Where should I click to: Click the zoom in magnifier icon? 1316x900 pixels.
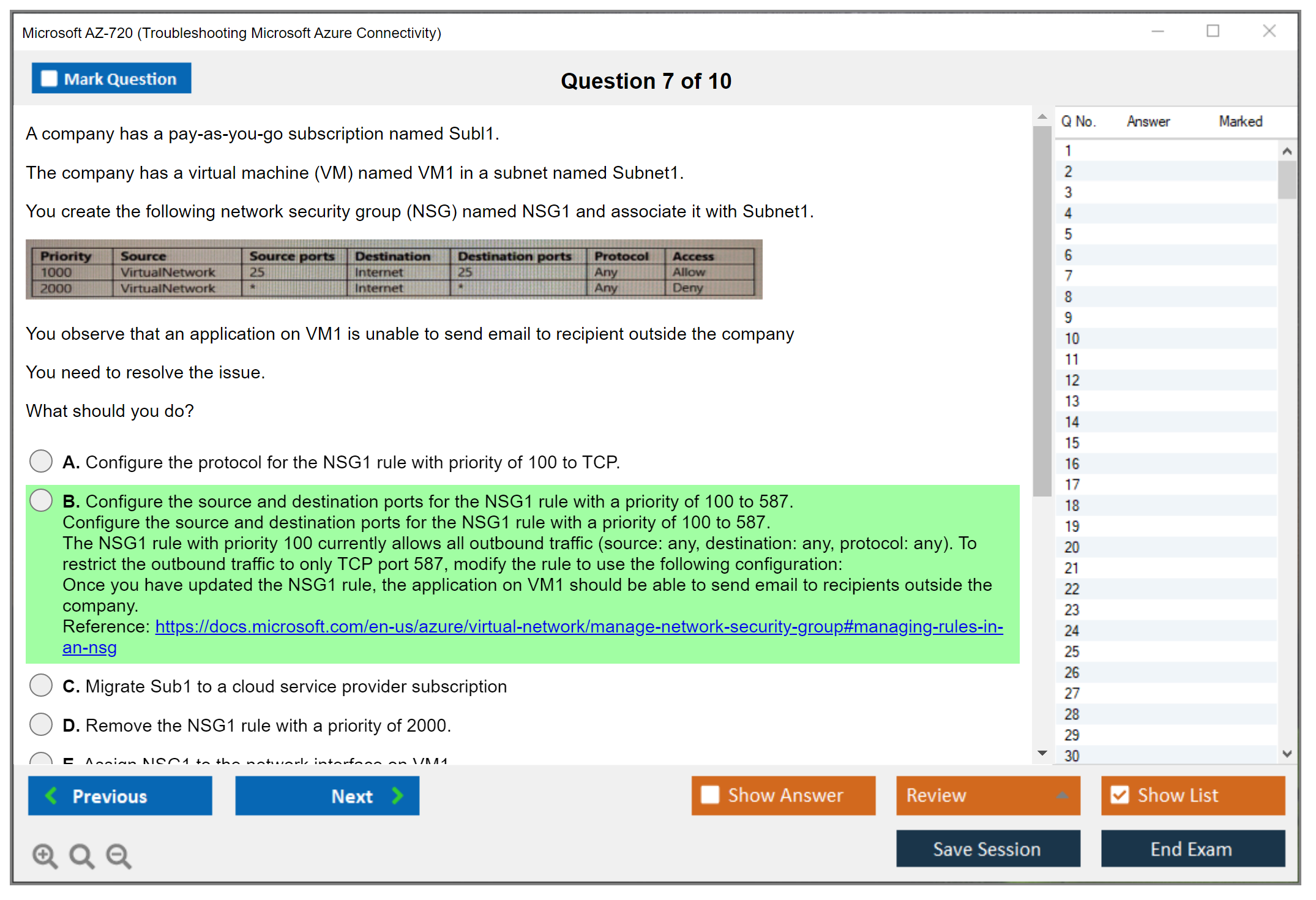(x=45, y=855)
